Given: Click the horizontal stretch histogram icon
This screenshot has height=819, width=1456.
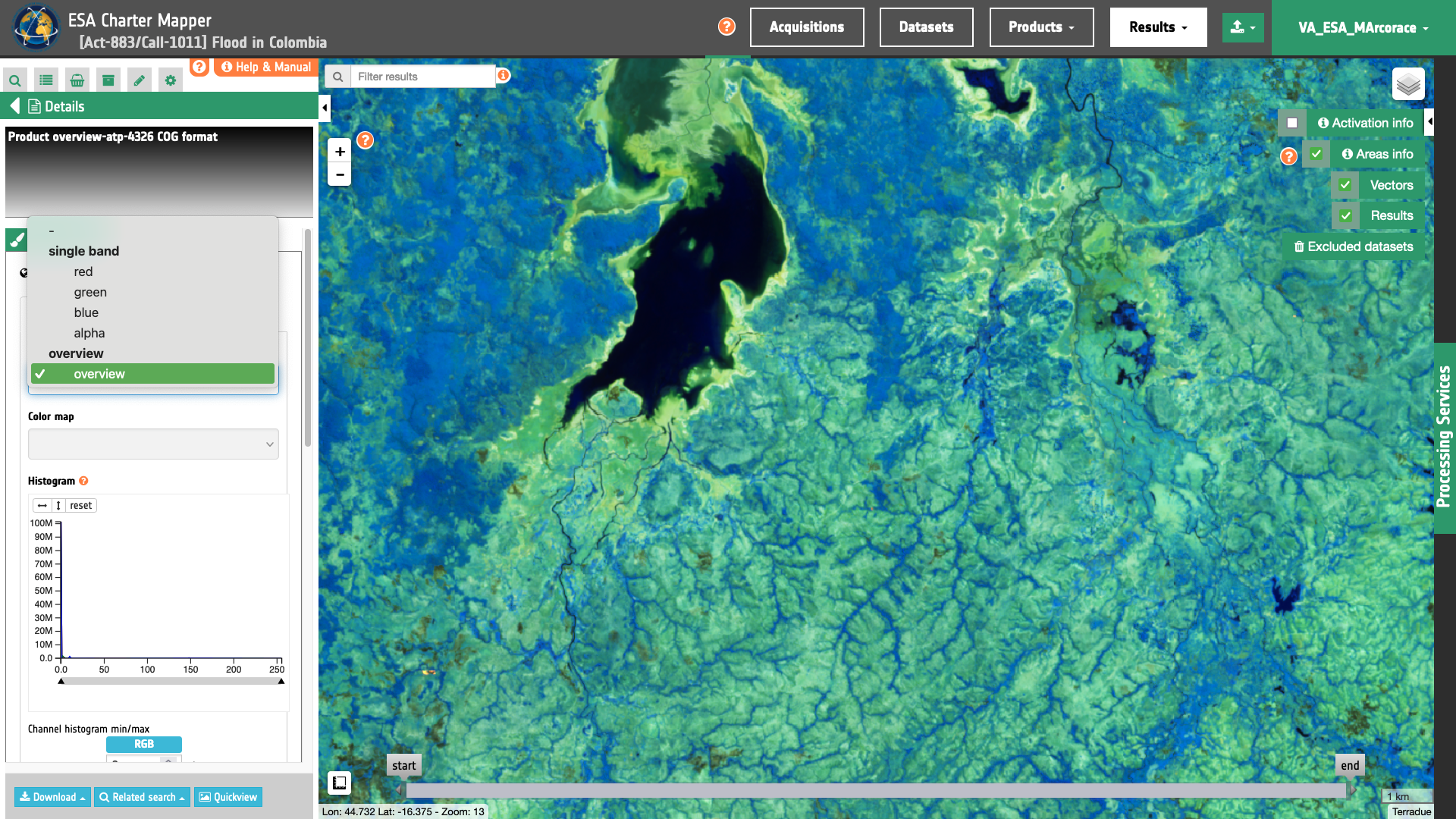Looking at the screenshot, I should pyautogui.click(x=42, y=506).
